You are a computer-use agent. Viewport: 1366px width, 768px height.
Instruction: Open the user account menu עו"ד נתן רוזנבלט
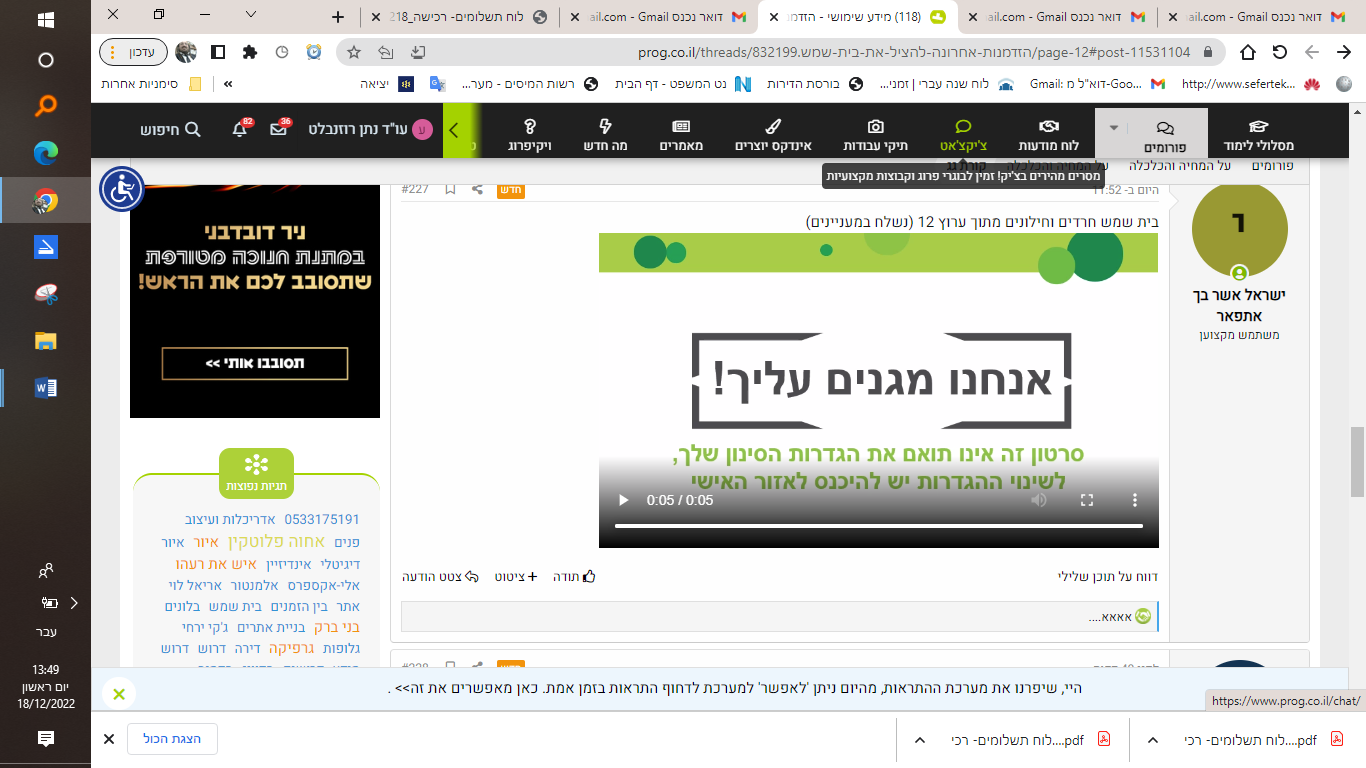370,129
